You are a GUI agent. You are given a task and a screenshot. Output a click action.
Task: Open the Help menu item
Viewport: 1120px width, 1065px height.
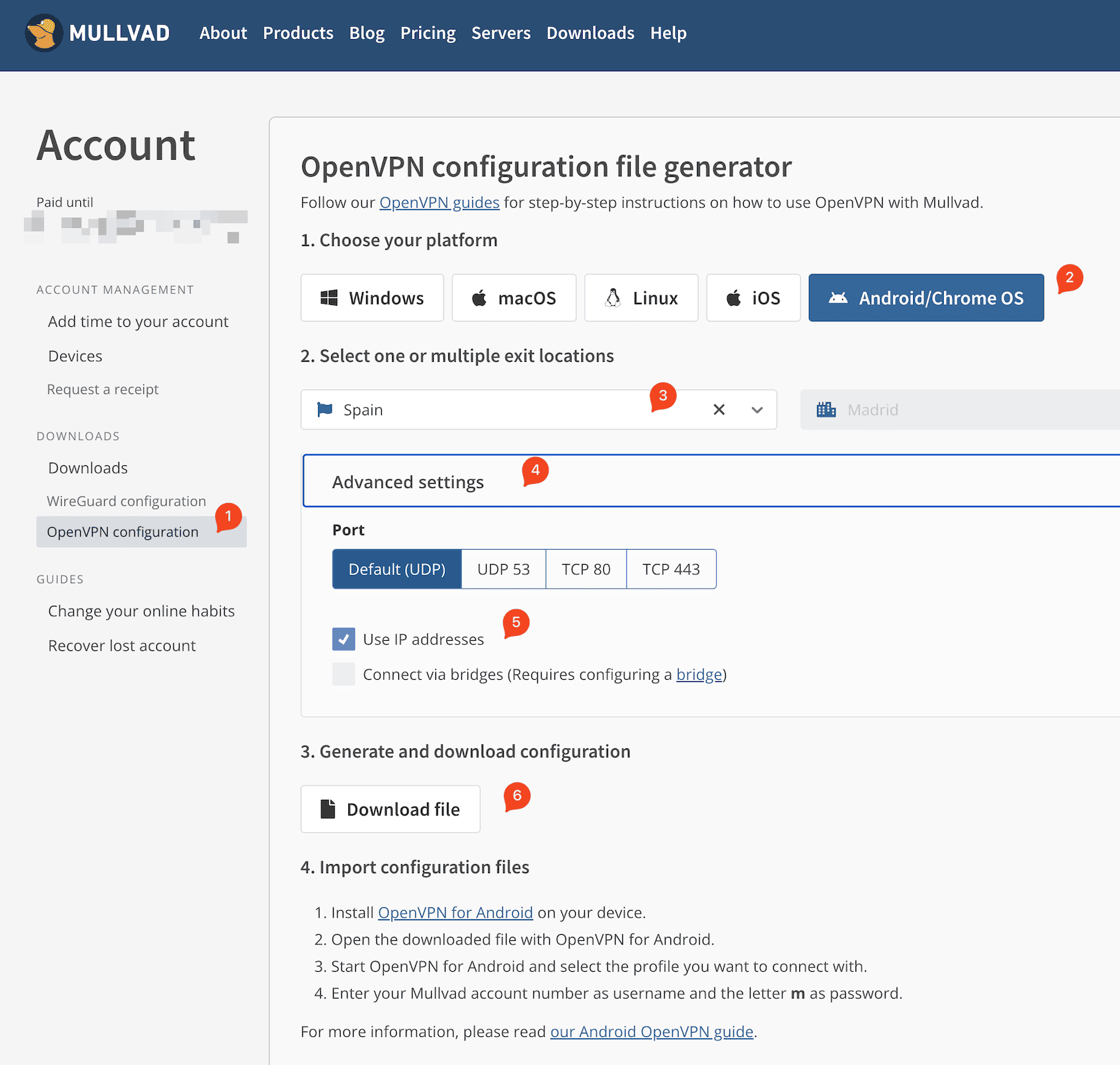click(668, 33)
